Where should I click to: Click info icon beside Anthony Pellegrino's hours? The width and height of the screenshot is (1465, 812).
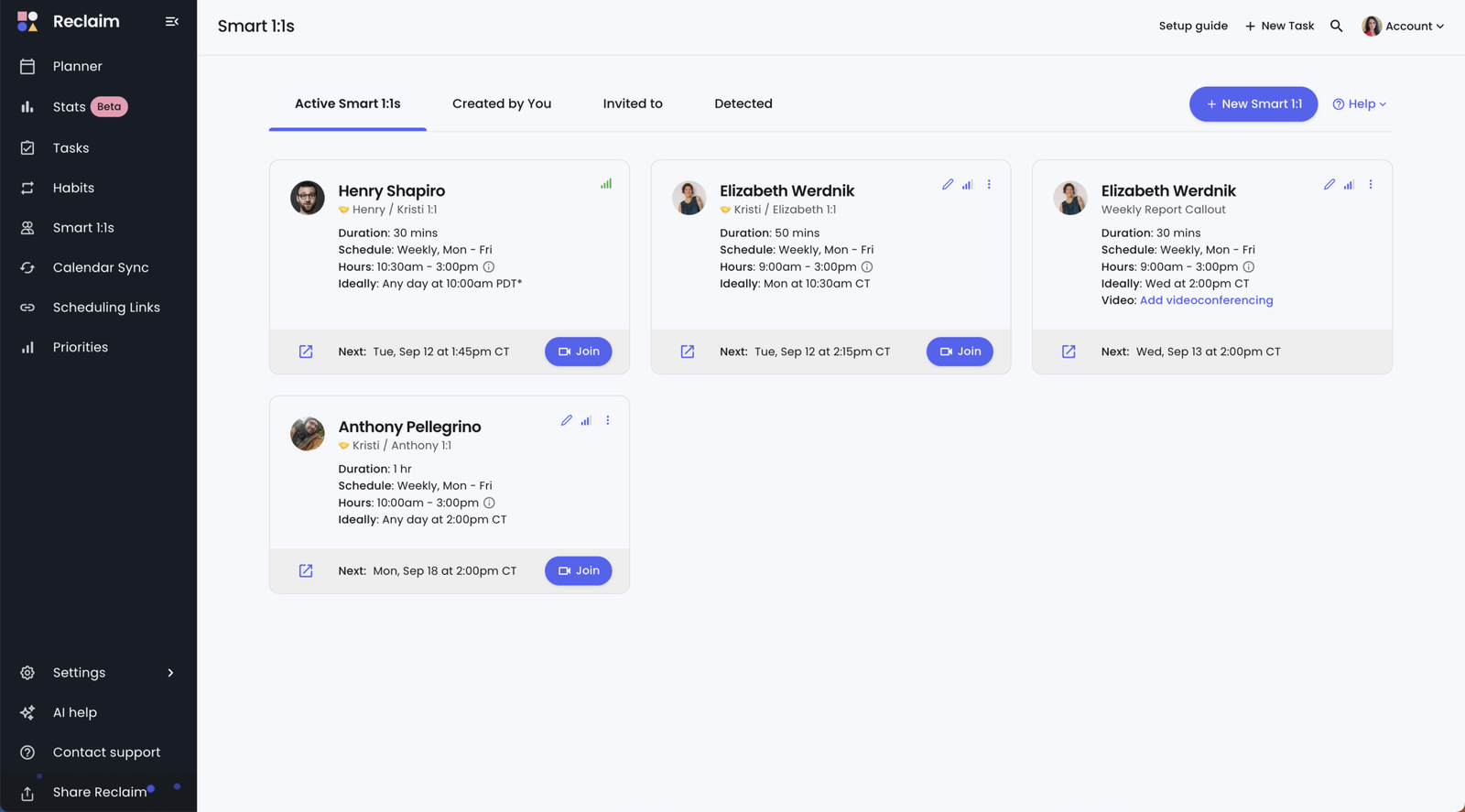489,503
